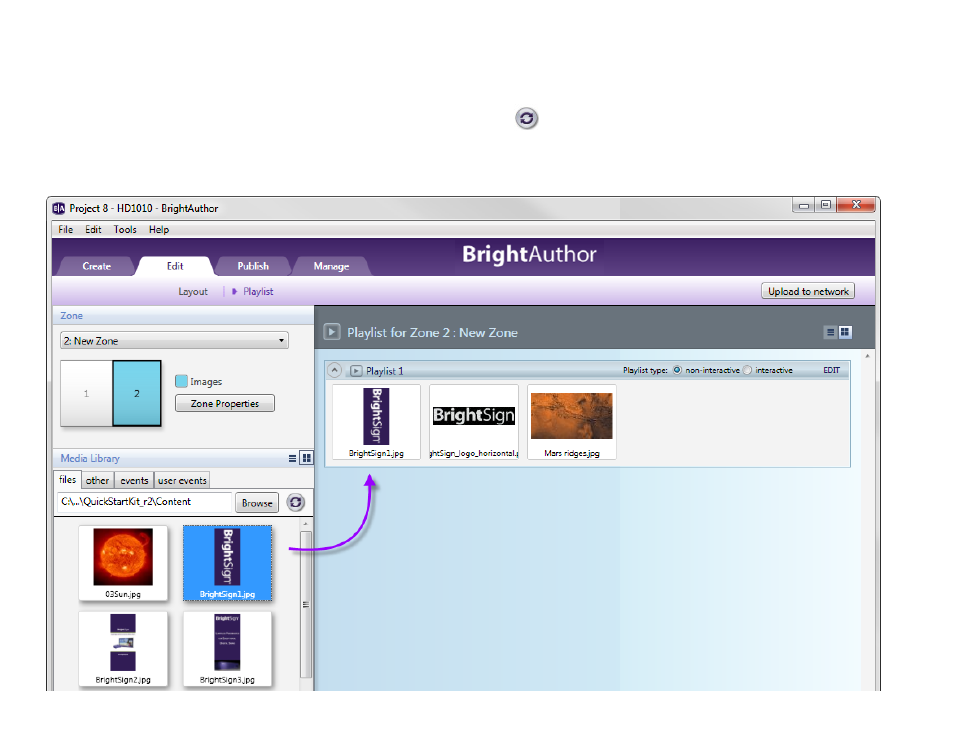The image size is (954, 737).
Task: Click Upload to network button
Action: click(808, 292)
